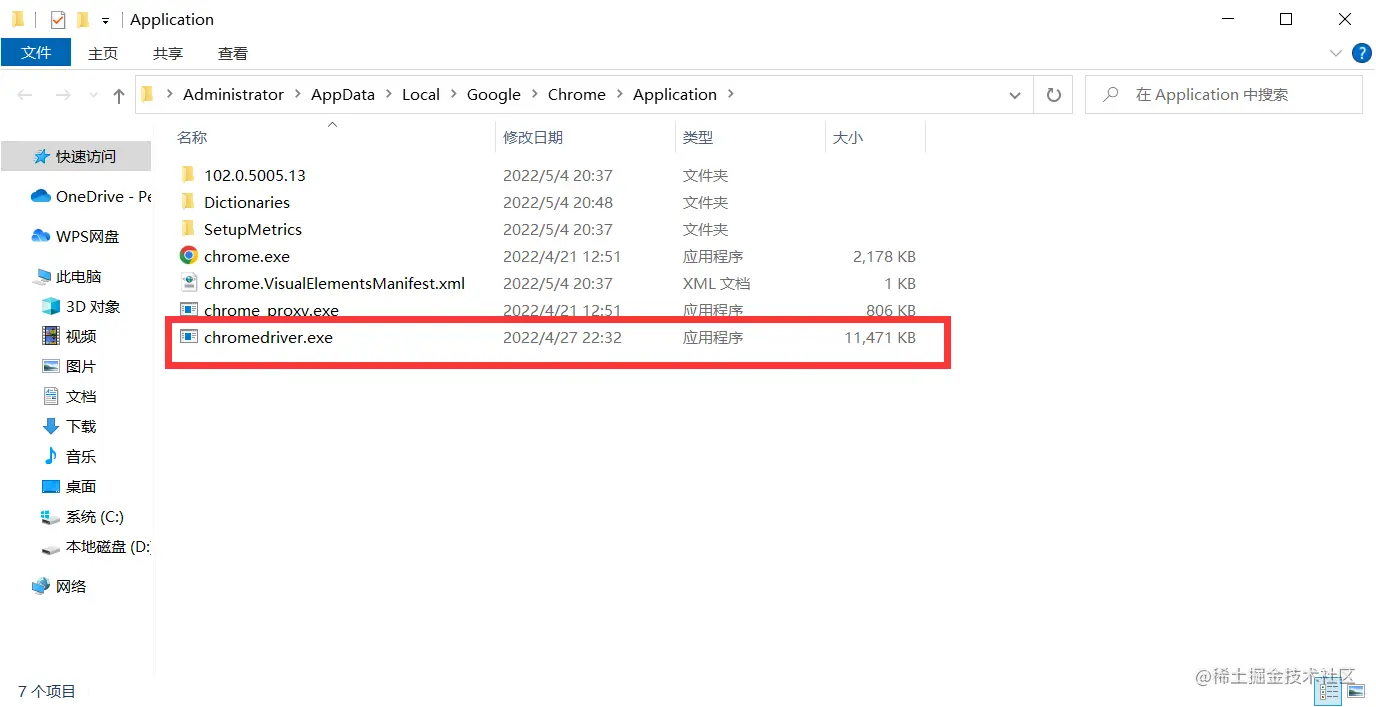
Task: Switch to large icons view layout
Action: click(x=1356, y=691)
